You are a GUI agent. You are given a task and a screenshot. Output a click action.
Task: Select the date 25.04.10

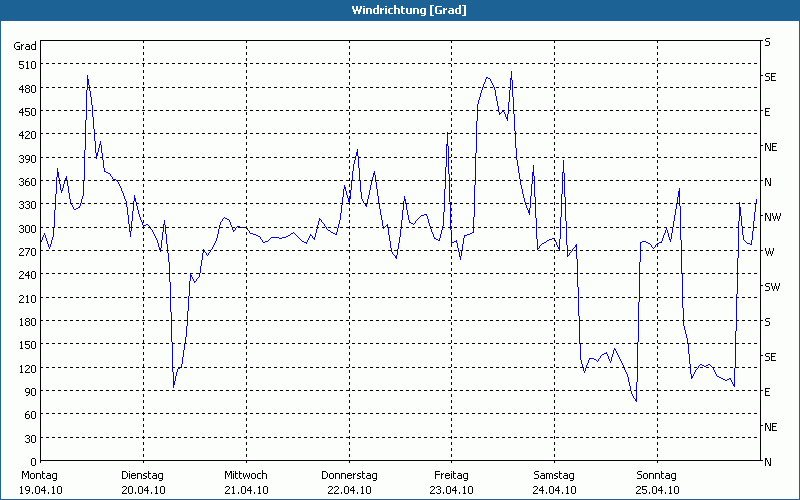tap(658, 490)
